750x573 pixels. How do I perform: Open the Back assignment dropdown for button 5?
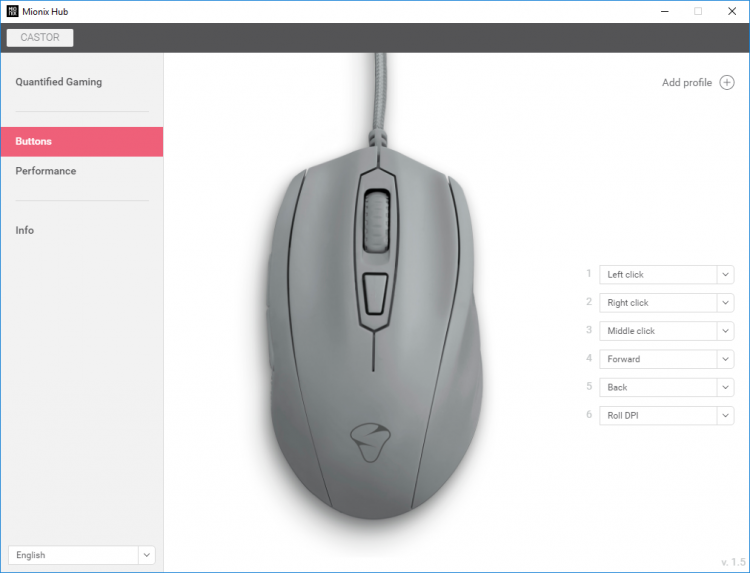(666, 387)
